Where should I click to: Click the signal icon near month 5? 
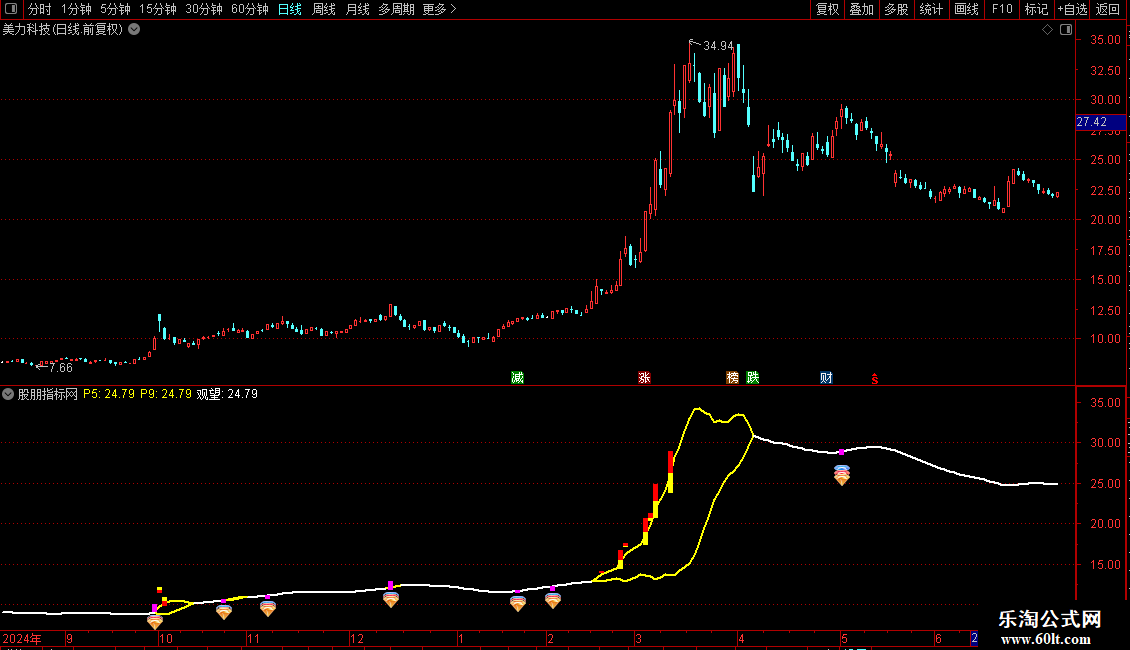coord(842,475)
